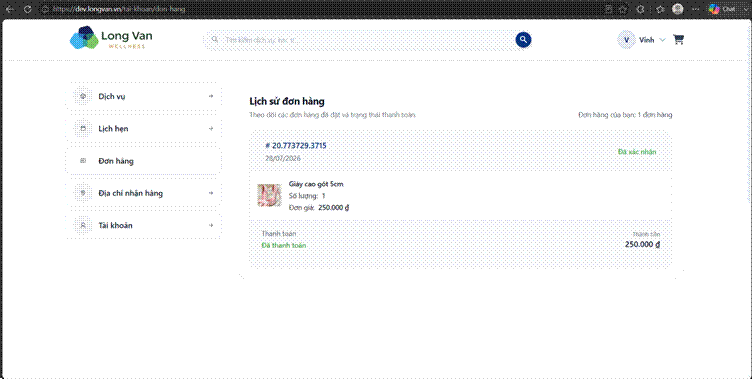Click the Lịch hẹn calendar icon
Screen dimensions: 752x379
[x=83, y=129]
